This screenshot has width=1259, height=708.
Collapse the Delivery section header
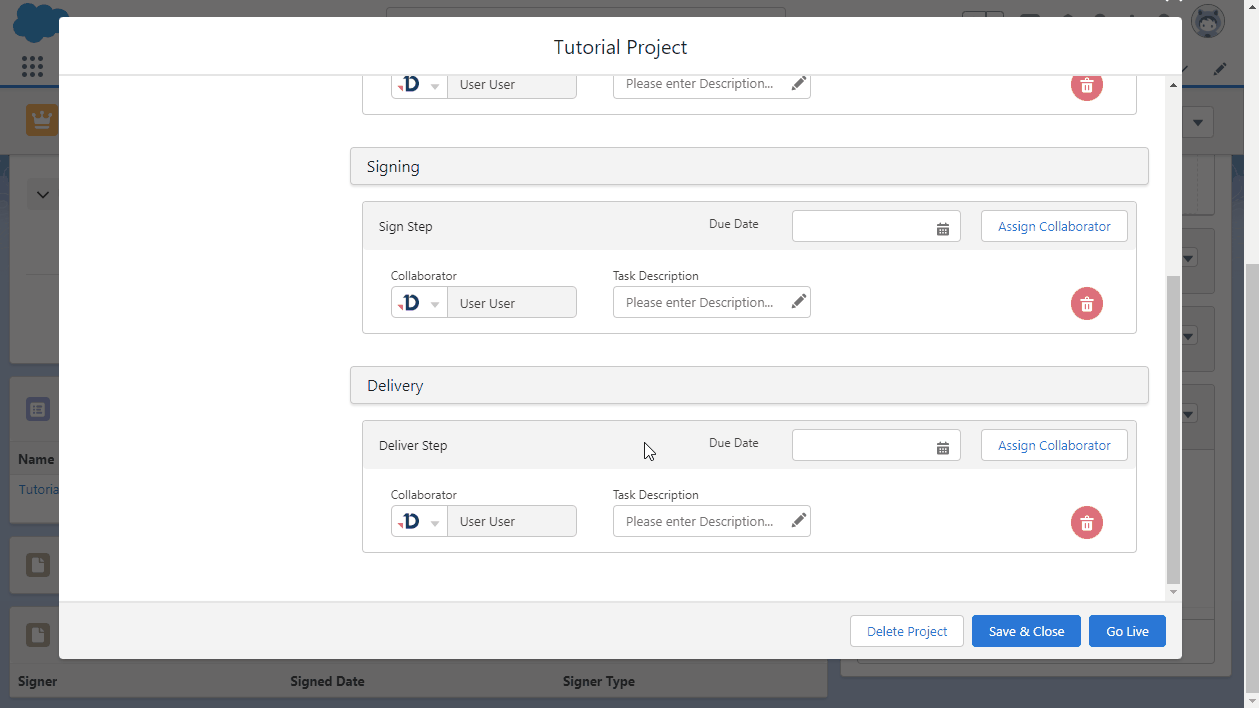748,386
